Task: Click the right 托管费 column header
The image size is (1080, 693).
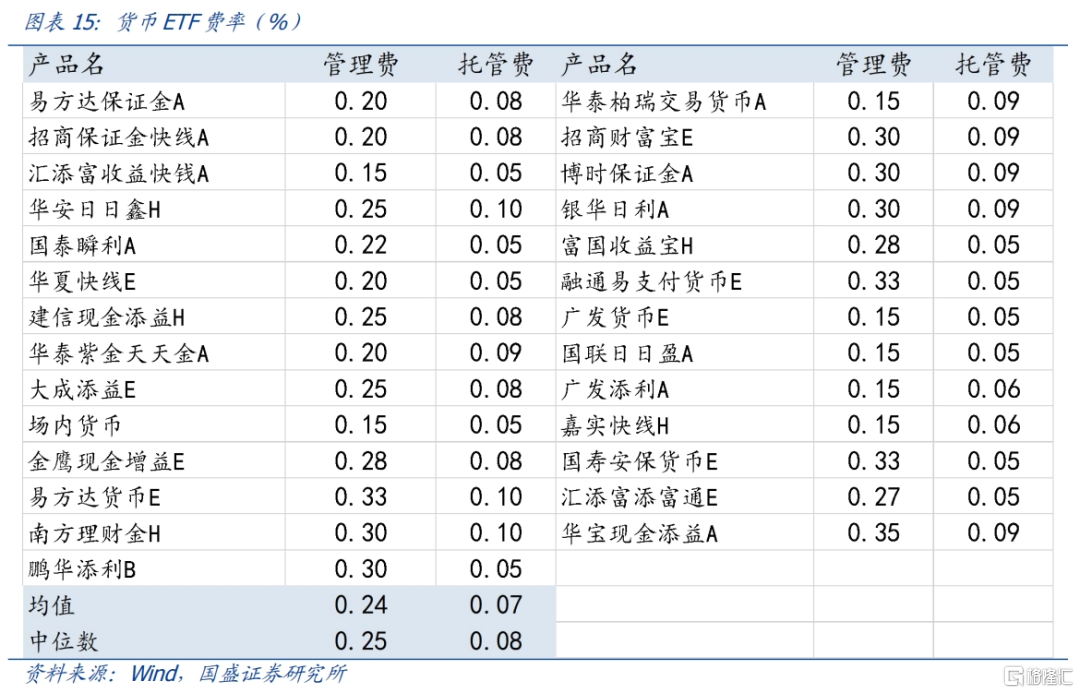Action: 993,65
